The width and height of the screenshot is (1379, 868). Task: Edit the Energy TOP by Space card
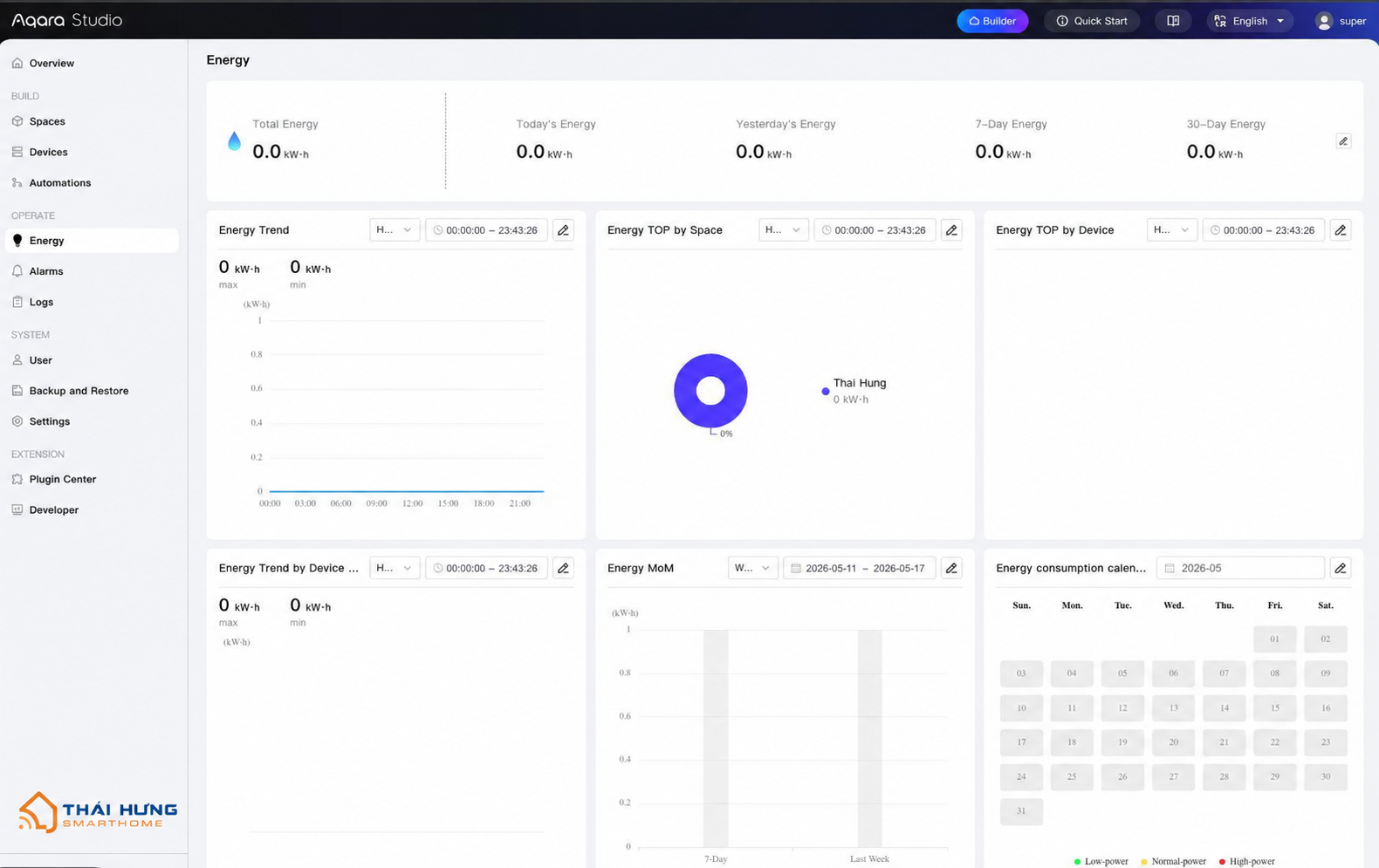click(x=951, y=230)
